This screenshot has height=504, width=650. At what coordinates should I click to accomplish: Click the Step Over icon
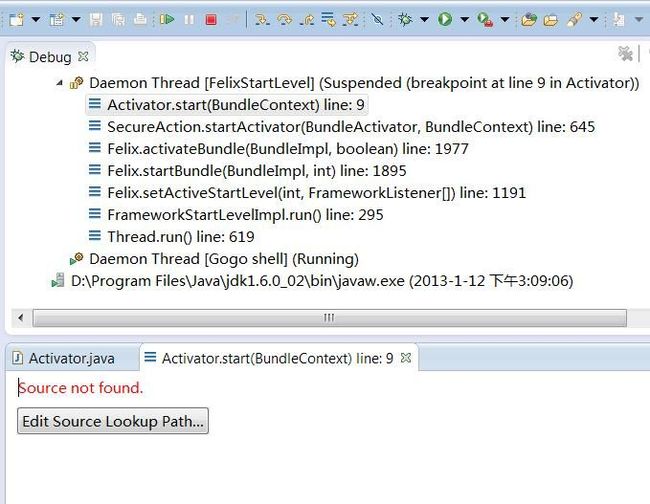[284, 19]
